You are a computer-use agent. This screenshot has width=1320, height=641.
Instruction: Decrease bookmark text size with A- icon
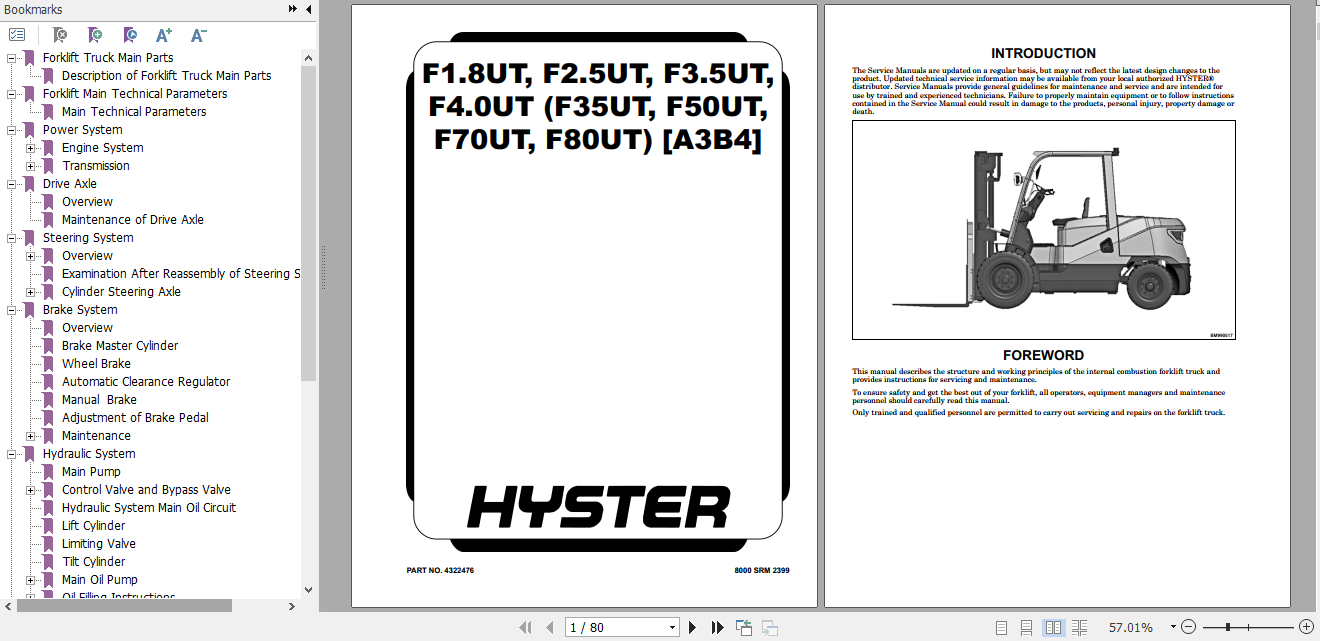coord(198,34)
